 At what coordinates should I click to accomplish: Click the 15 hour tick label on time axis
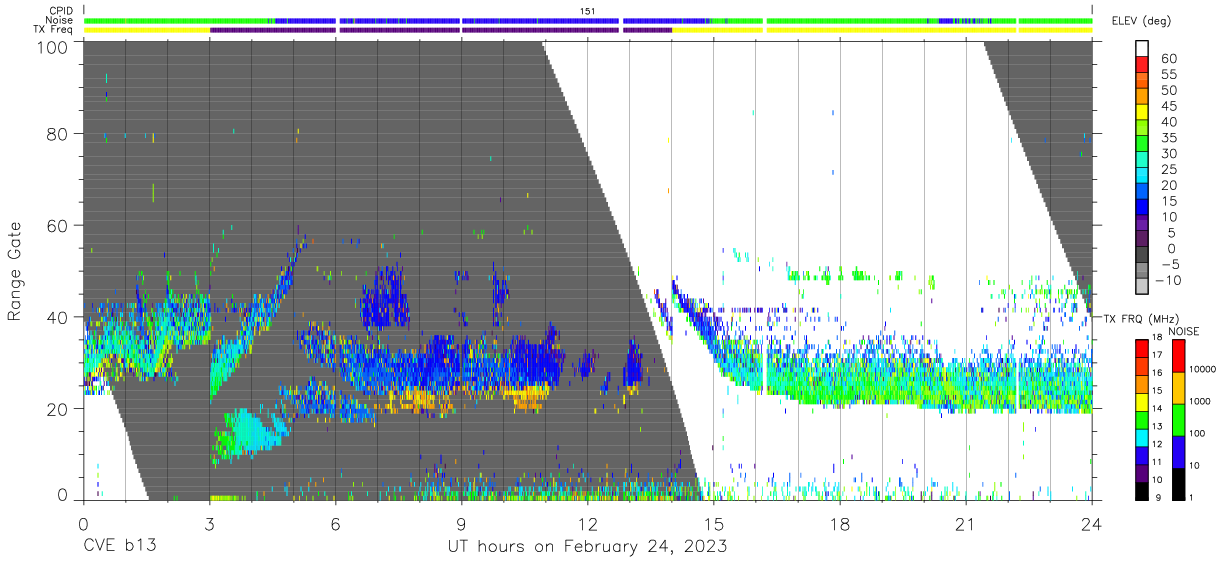pos(714,524)
